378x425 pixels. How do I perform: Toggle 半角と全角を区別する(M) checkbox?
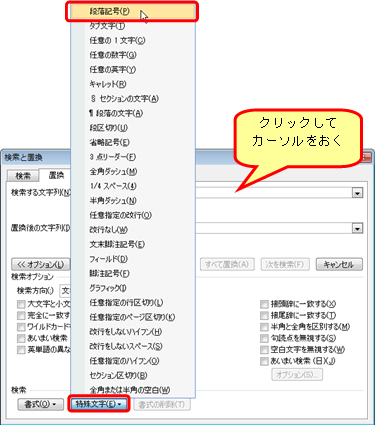264,327
